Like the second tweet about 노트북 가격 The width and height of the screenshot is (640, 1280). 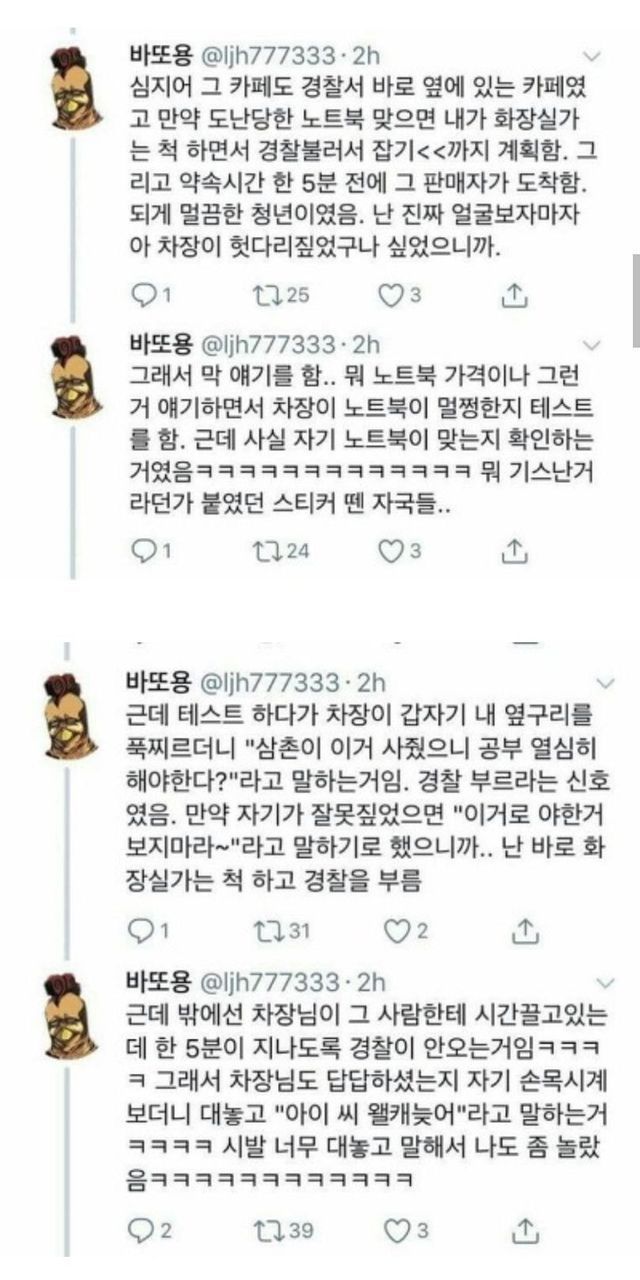pos(402,550)
